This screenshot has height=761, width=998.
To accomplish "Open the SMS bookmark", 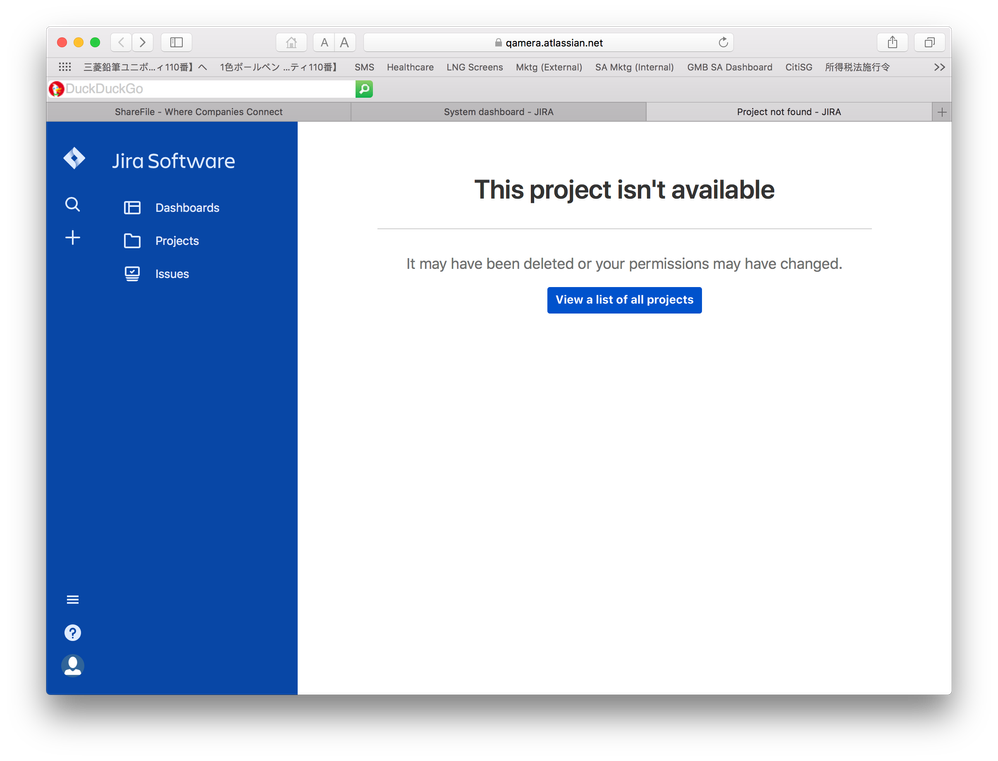I will [x=364, y=67].
